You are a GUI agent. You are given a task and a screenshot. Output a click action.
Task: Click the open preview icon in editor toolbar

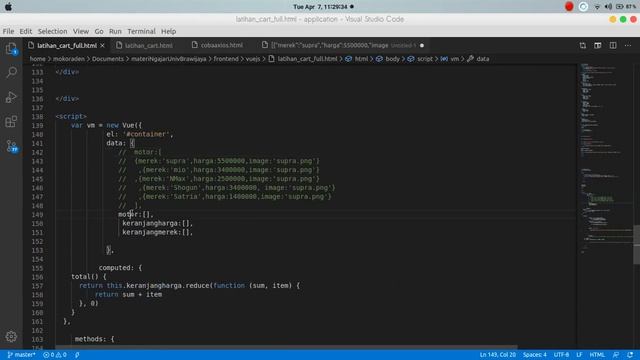coord(598,45)
